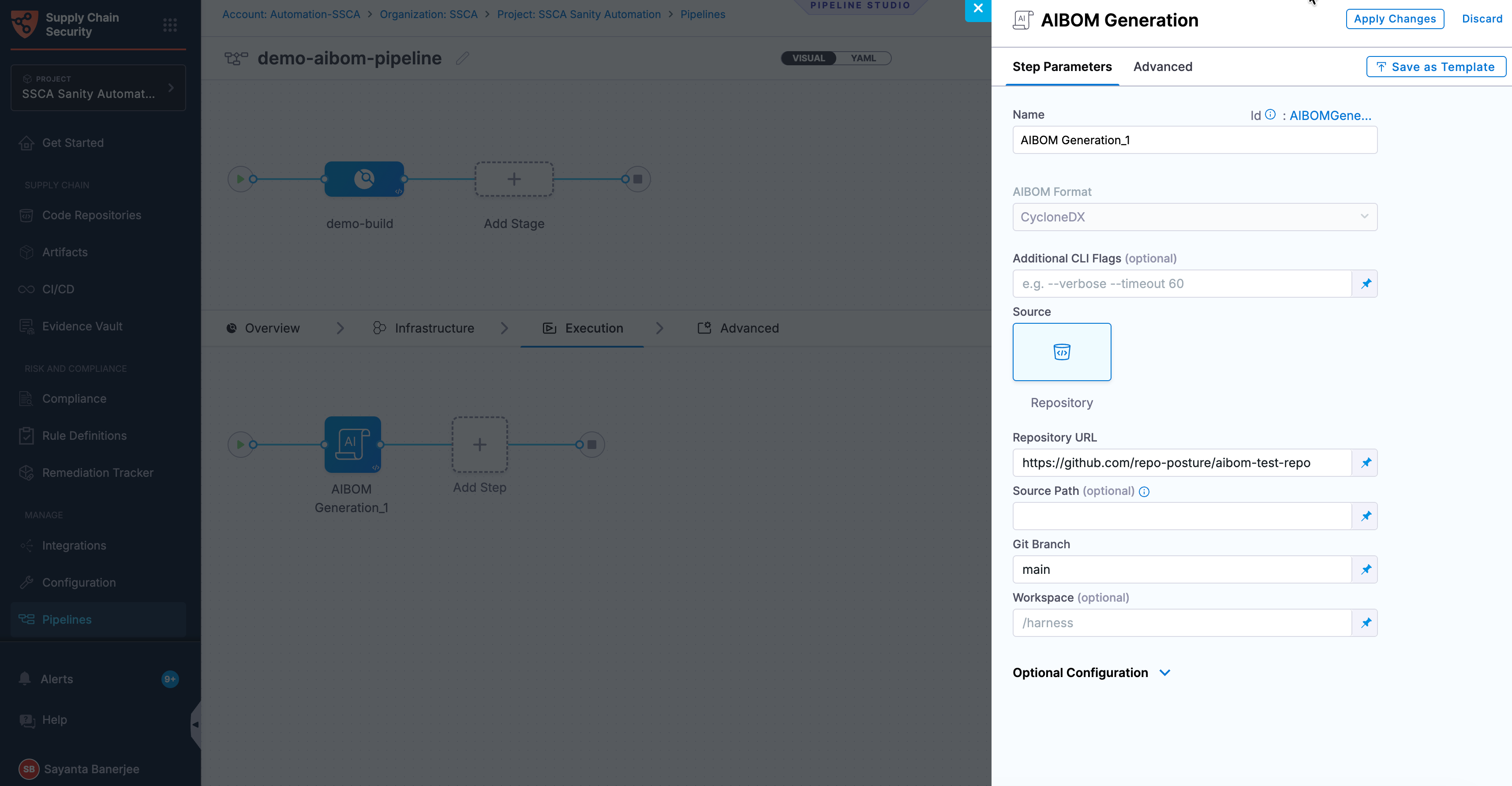Open the Step Parameters tab
Image resolution: width=1512 pixels, height=786 pixels.
1062,67
